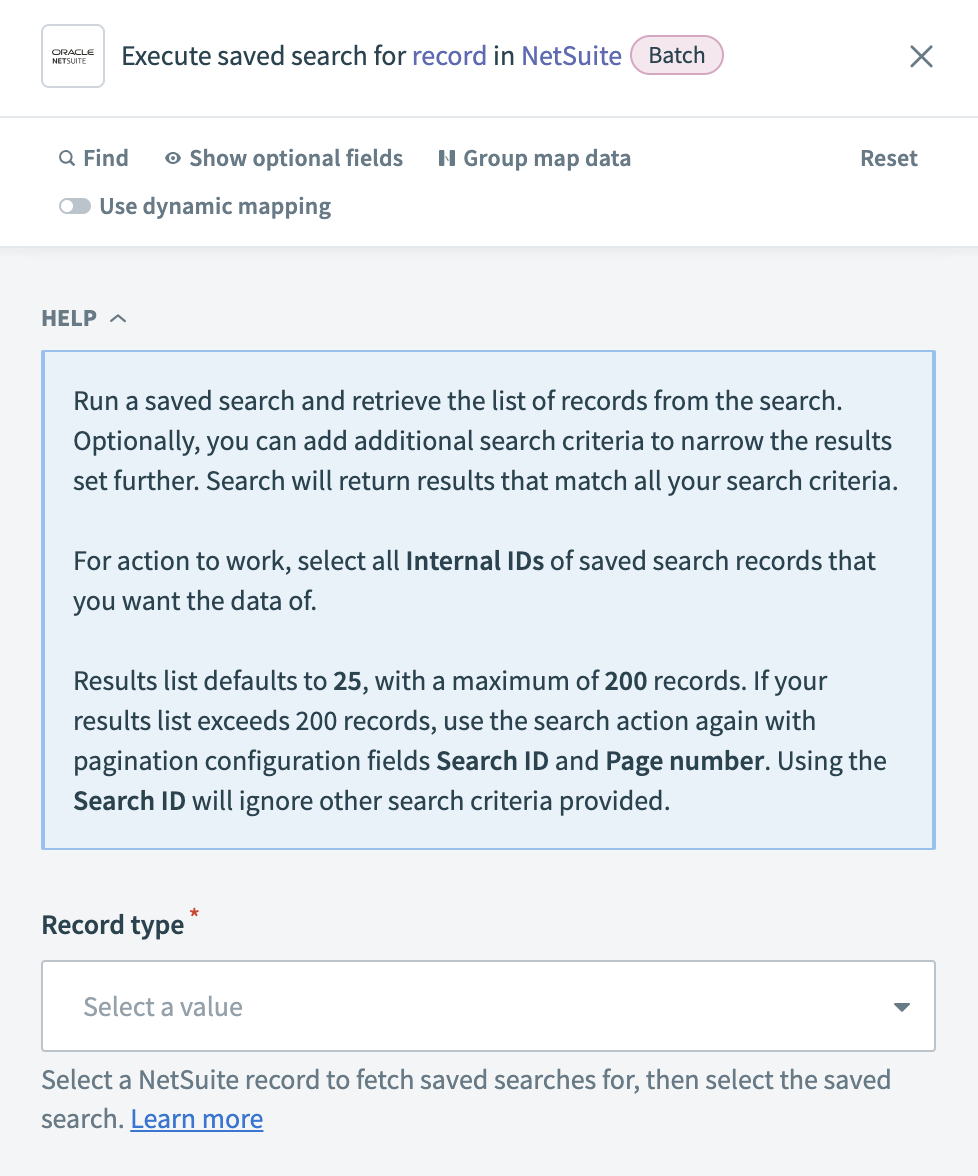Viewport: 978px width, 1176px height.
Task: Enable Use dynamic mapping
Action: (x=75, y=206)
